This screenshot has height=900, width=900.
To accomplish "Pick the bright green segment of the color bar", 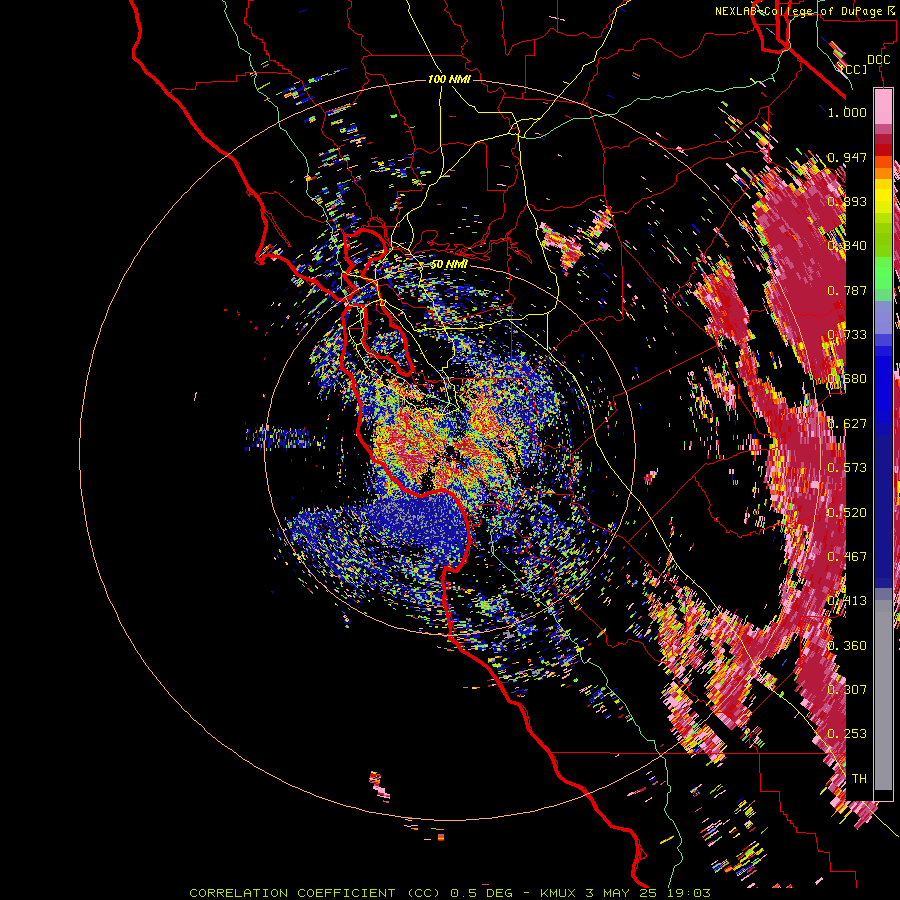I will (x=883, y=273).
